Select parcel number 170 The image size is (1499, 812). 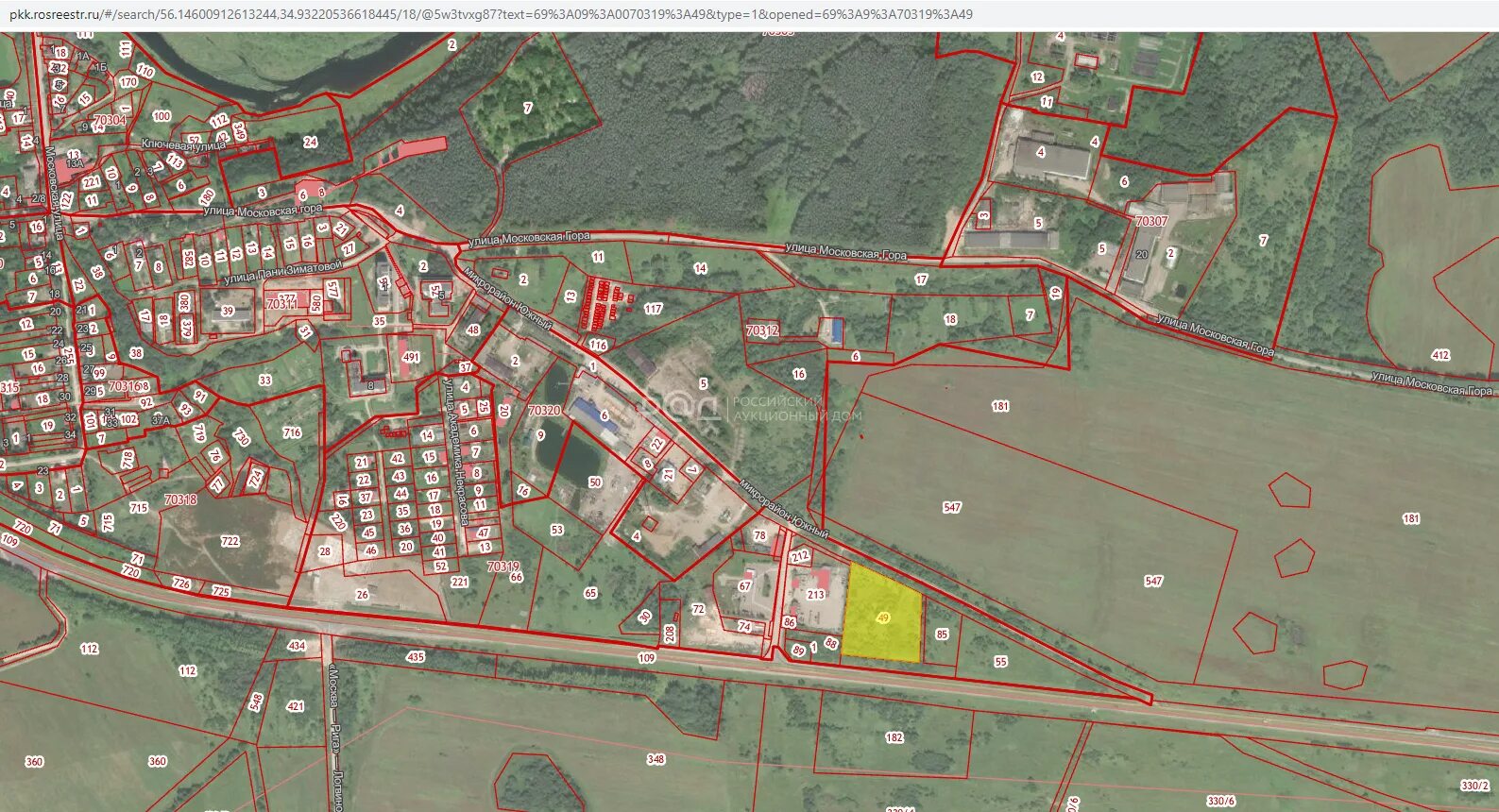pyautogui.click(x=128, y=82)
